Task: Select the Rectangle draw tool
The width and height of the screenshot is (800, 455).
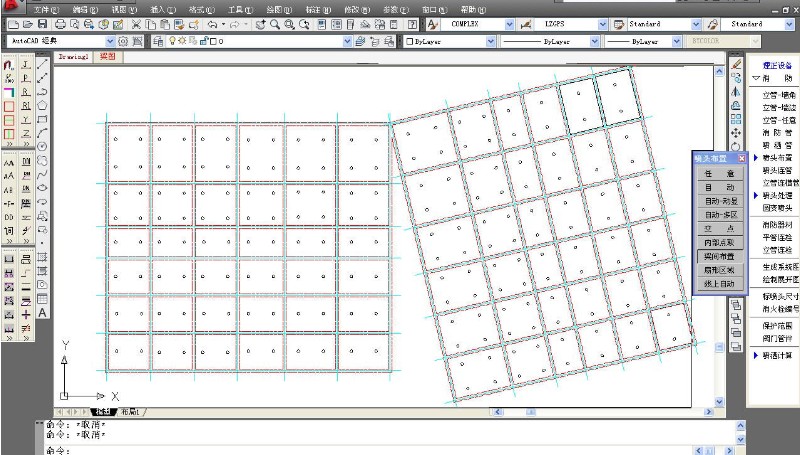Action: coord(42,119)
